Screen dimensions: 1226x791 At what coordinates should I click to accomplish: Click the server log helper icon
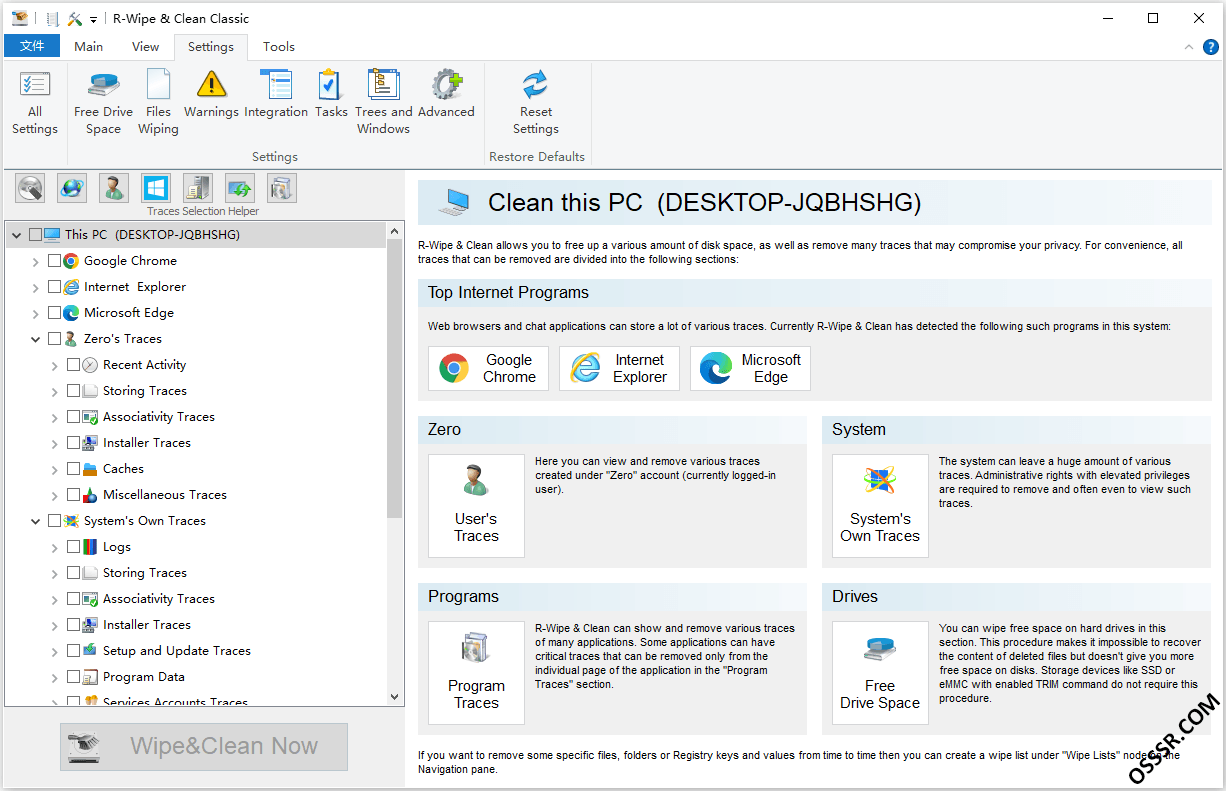click(198, 188)
